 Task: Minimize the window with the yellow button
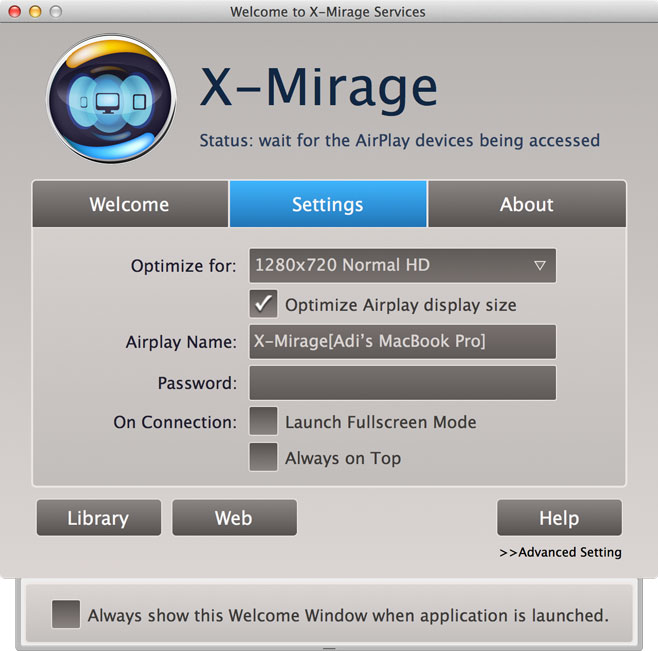click(x=35, y=11)
